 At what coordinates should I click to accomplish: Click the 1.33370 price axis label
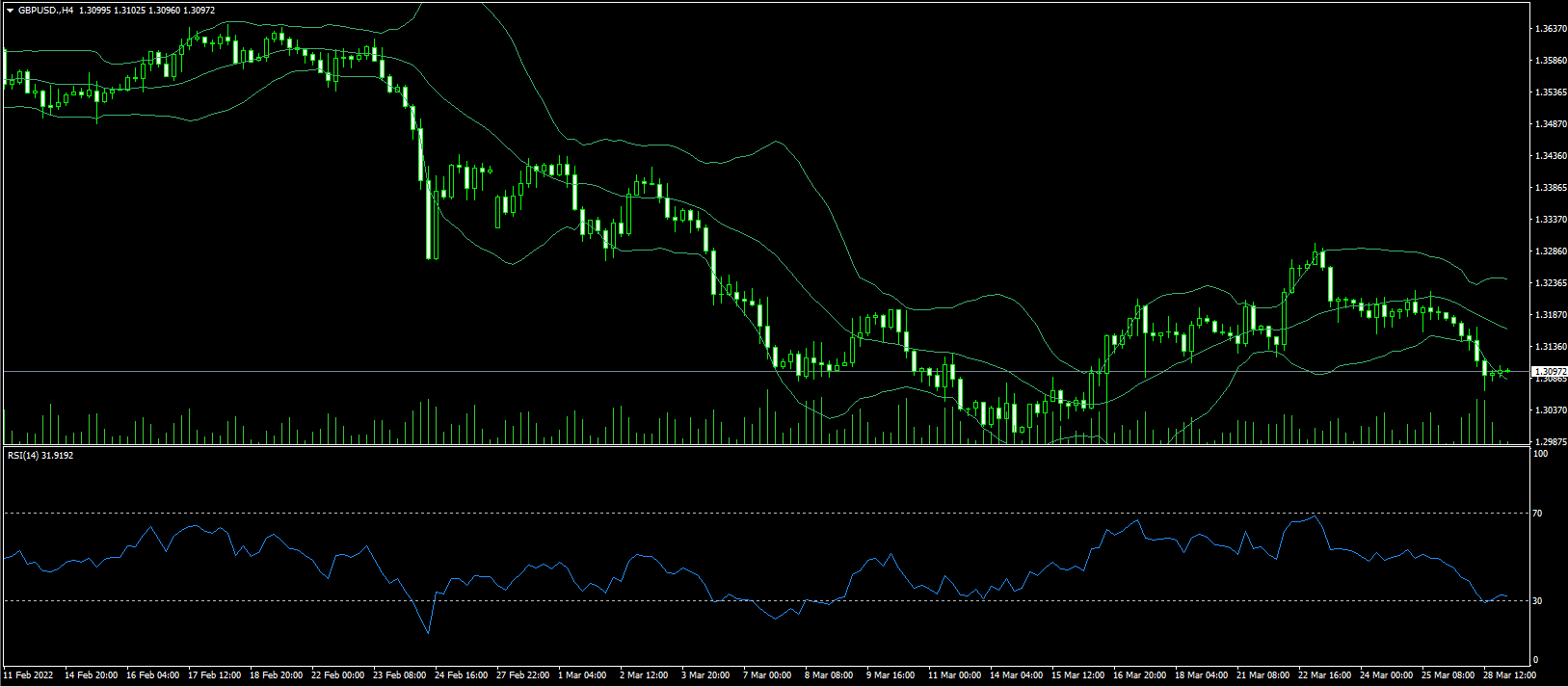pos(1550,220)
